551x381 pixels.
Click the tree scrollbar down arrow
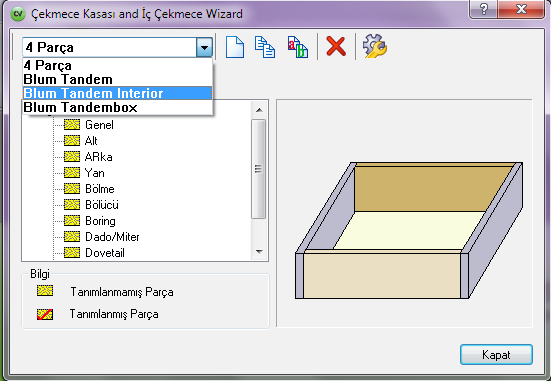pos(259,251)
